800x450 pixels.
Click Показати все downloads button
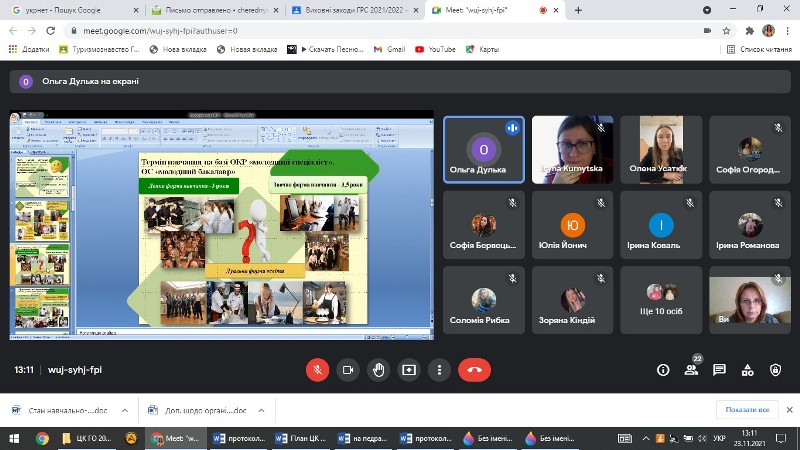pyautogui.click(x=747, y=410)
